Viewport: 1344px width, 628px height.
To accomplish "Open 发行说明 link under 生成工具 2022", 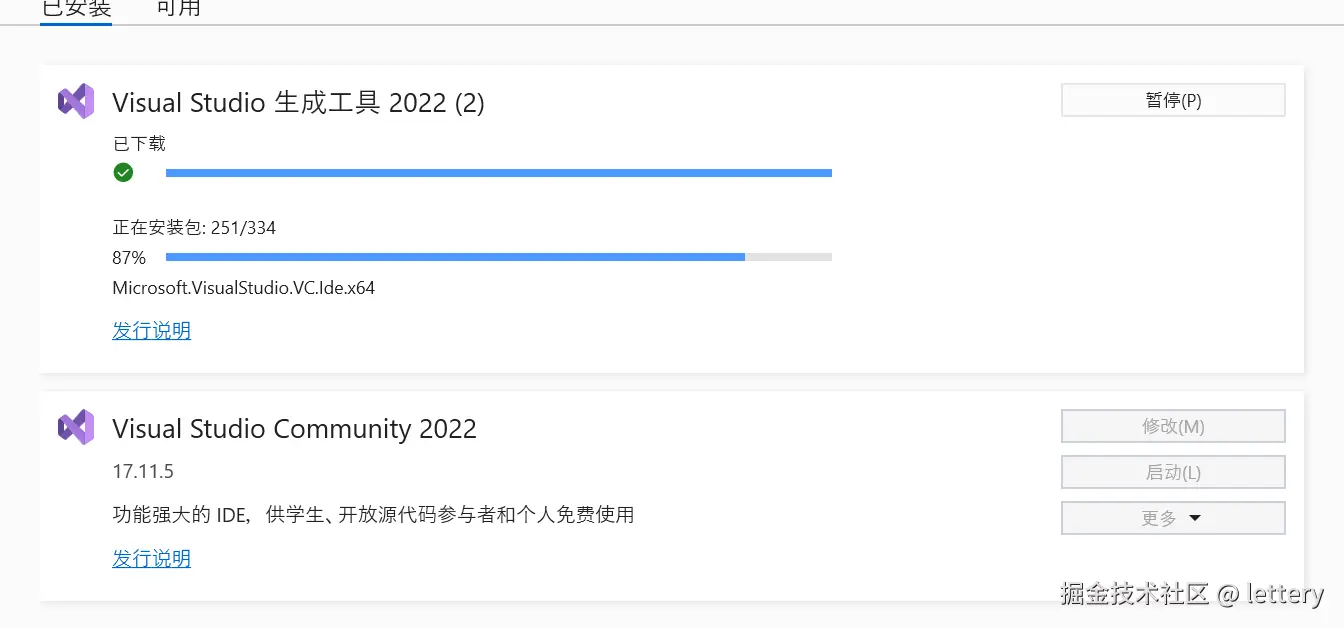I will tap(151, 330).
